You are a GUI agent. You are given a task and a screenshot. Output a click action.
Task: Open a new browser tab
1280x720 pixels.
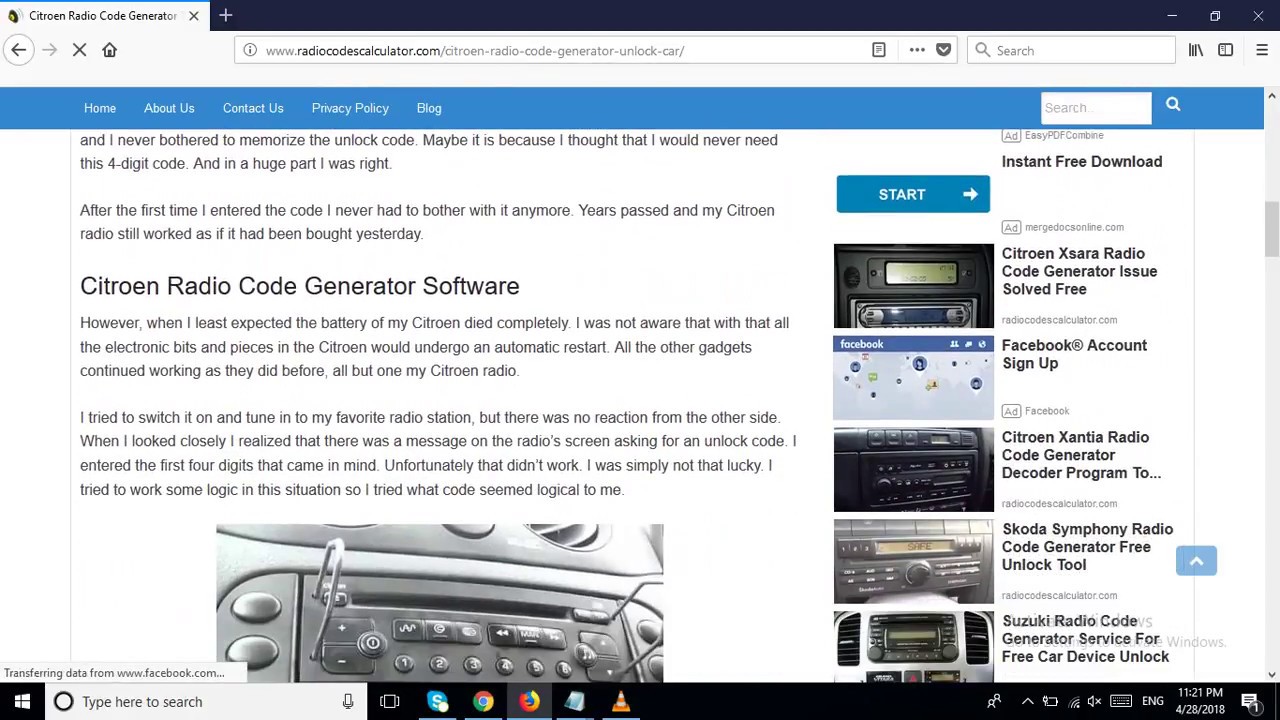tap(226, 15)
